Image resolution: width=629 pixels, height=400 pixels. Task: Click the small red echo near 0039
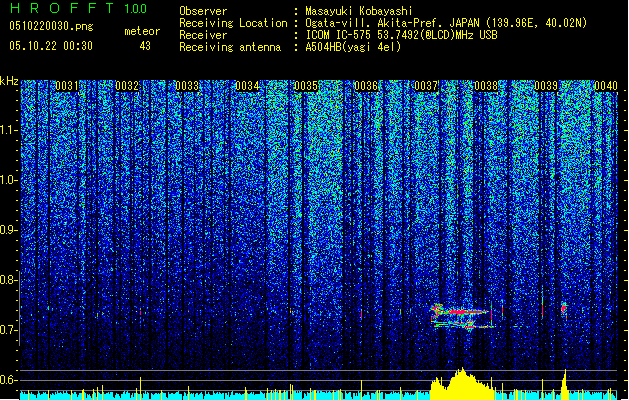click(564, 308)
